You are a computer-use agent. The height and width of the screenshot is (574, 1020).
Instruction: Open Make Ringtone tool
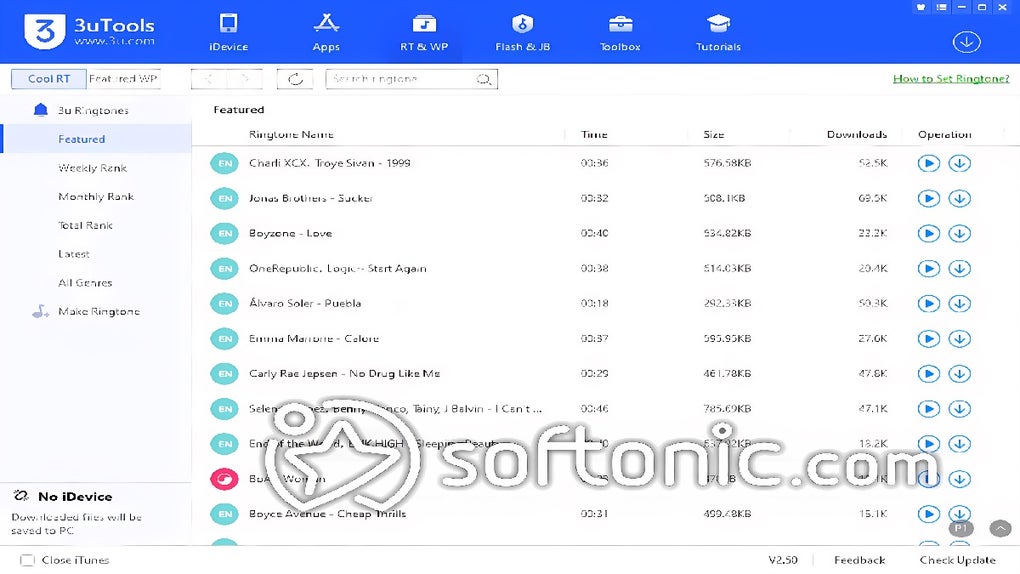pyautogui.click(x=99, y=312)
